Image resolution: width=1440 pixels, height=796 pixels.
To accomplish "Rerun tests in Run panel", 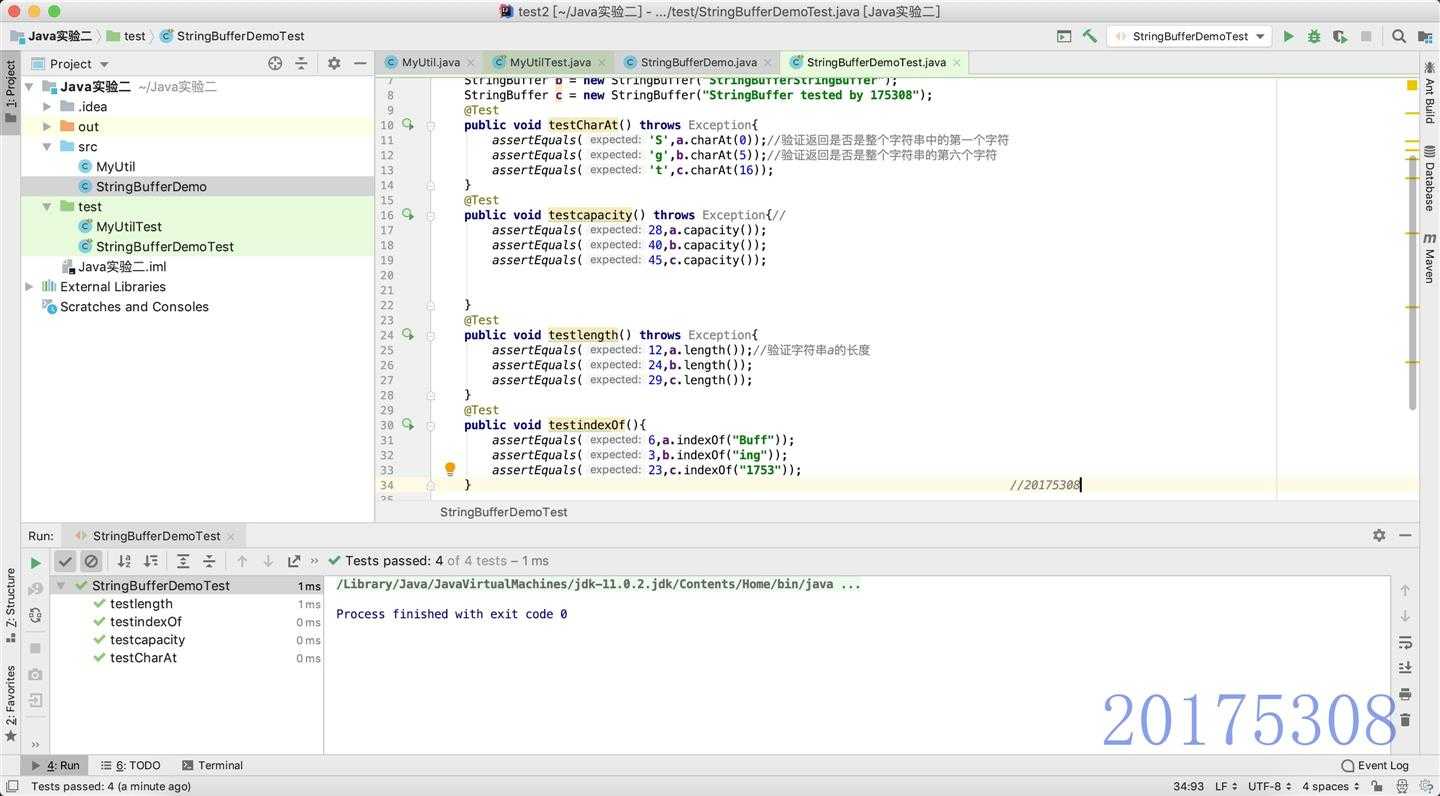I will (35, 562).
